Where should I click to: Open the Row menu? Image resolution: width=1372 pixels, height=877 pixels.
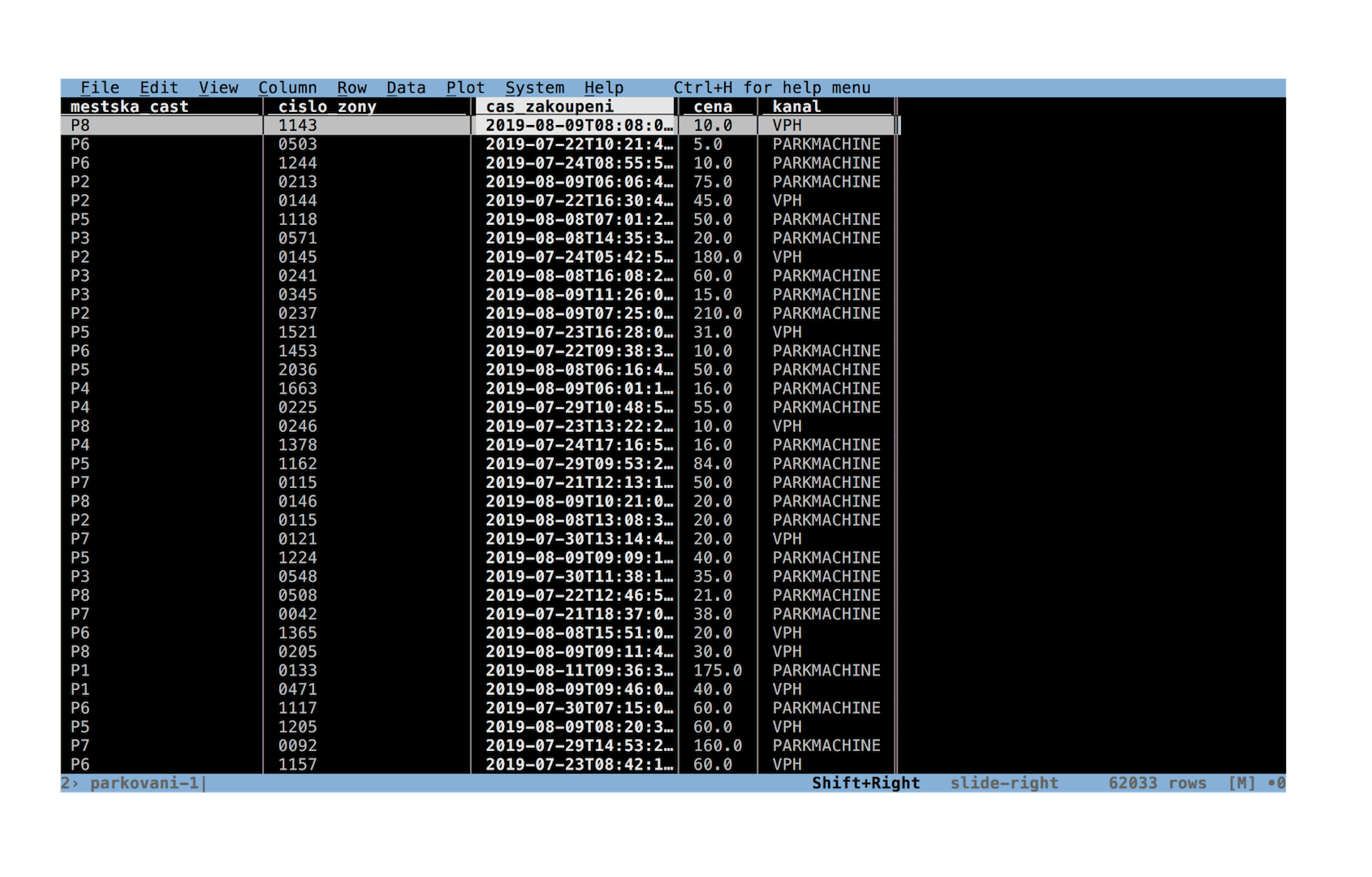352,88
